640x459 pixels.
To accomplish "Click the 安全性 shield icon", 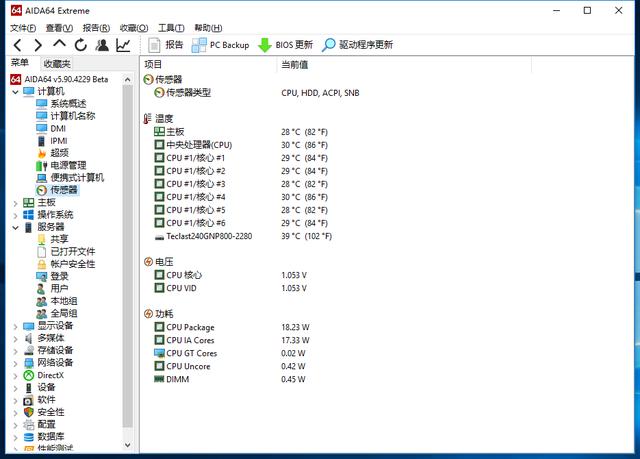I will coord(29,412).
